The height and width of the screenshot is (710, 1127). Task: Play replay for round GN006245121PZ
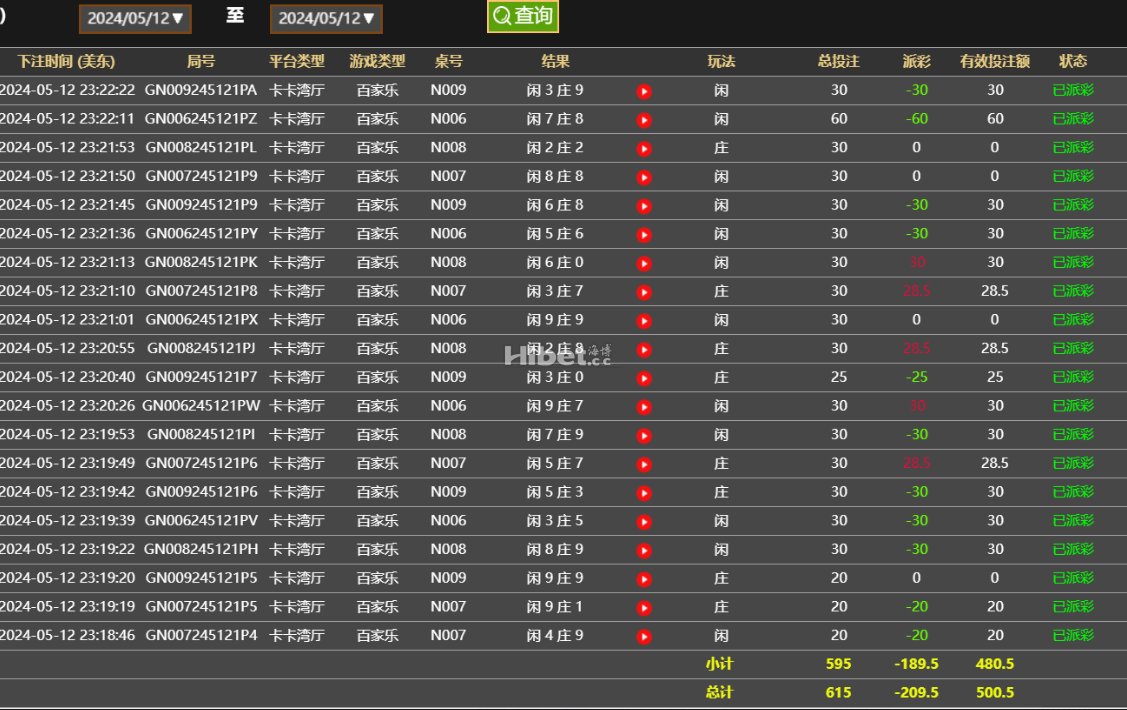point(644,120)
